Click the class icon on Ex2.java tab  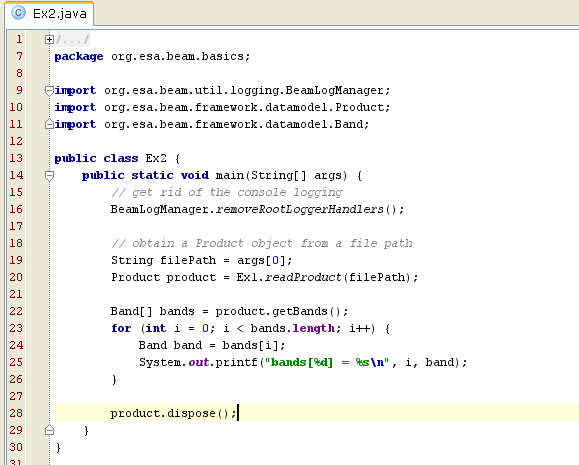point(18,13)
